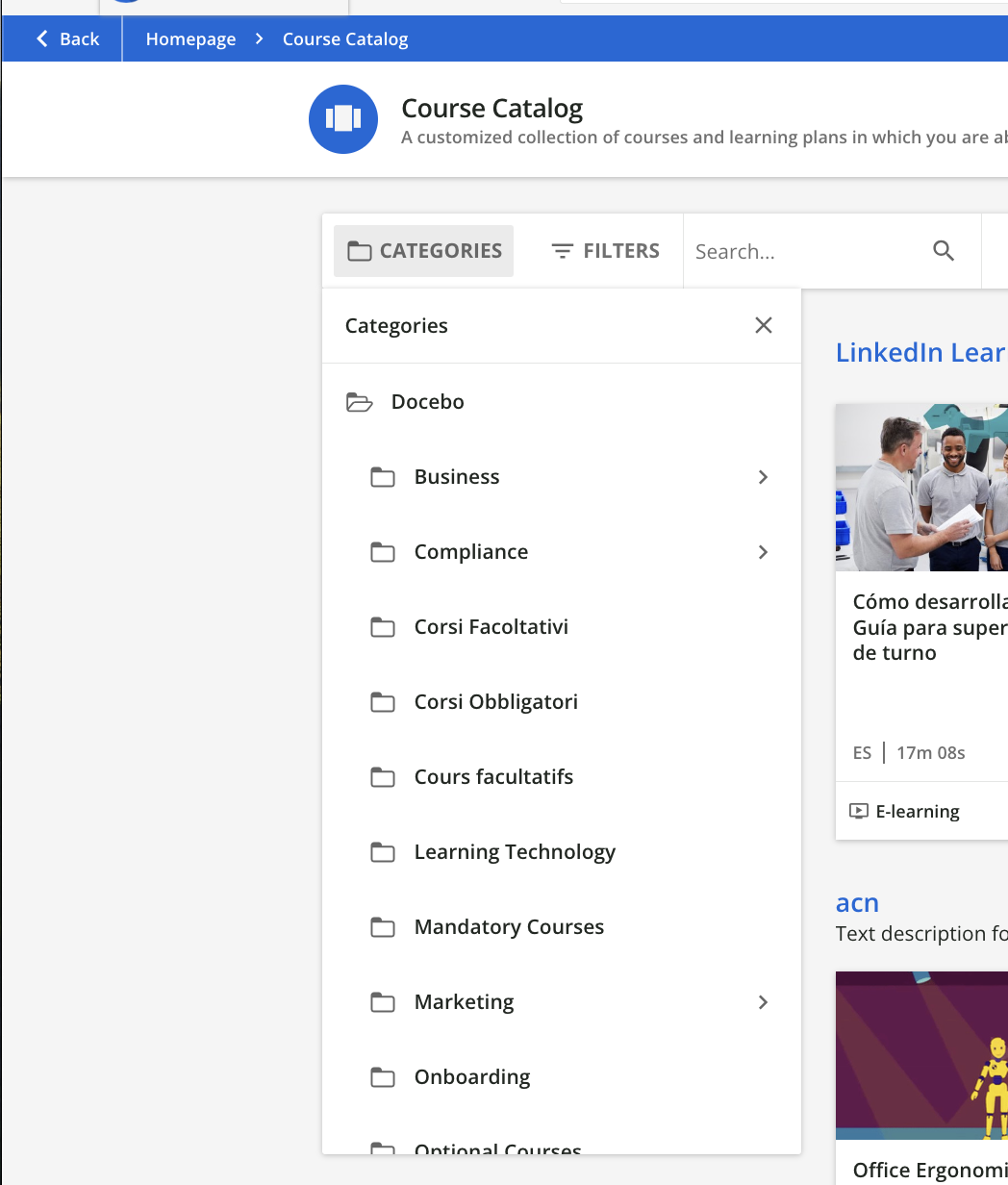The height and width of the screenshot is (1185, 1008).
Task: Click the Docebo open folder icon
Action: [x=359, y=402]
